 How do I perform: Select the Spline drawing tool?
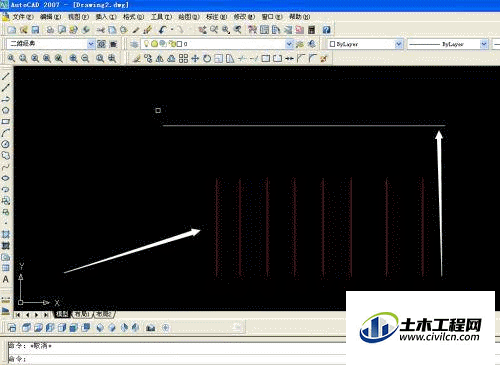pos(6,167)
